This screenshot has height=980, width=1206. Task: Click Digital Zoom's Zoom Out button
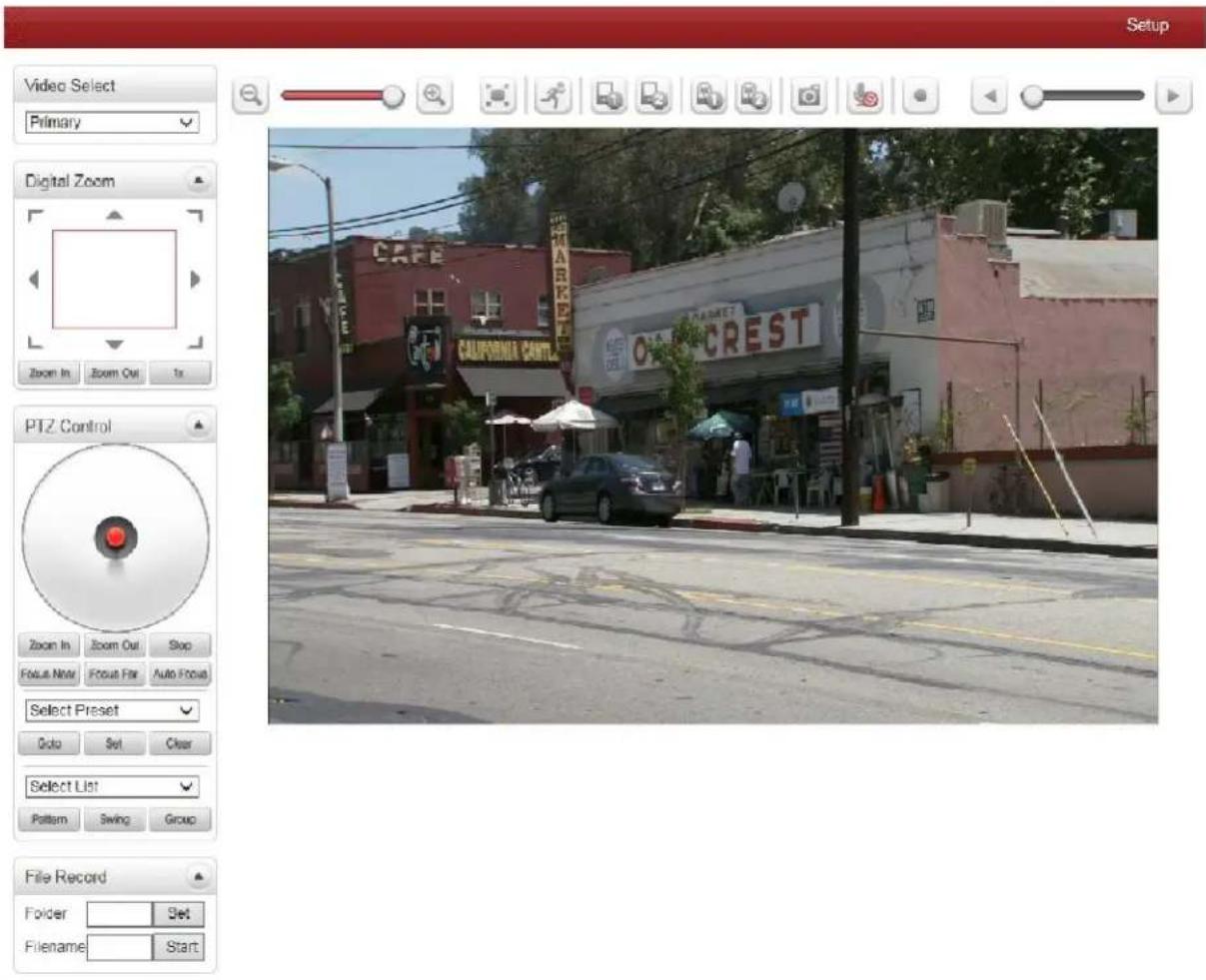click(115, 373)
